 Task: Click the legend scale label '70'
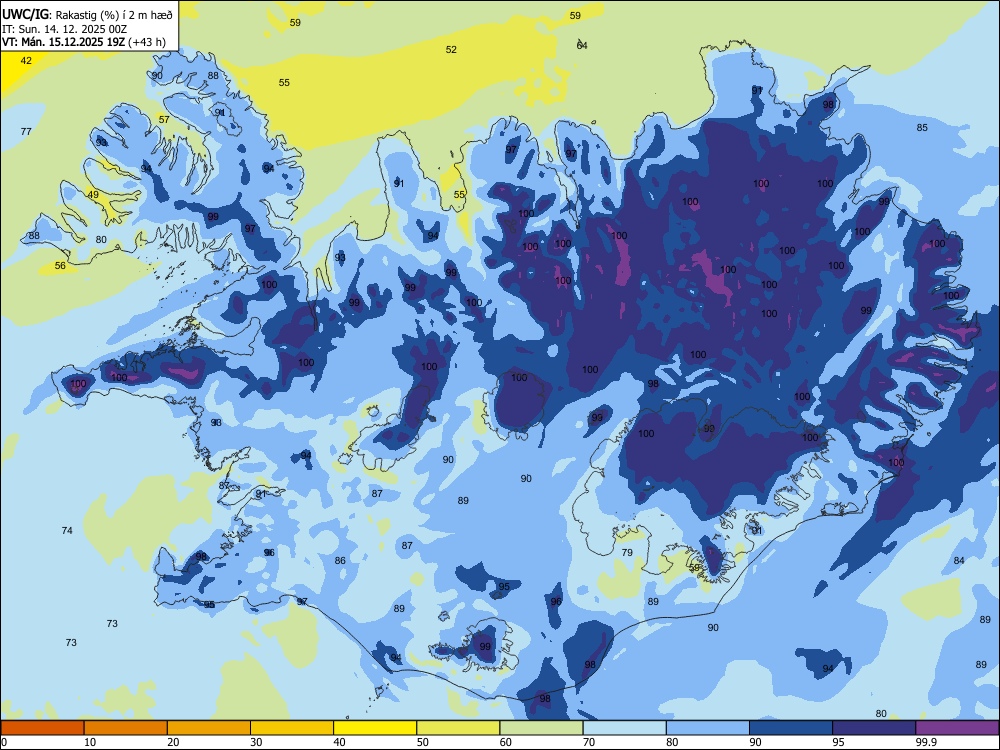coord(589,742)
